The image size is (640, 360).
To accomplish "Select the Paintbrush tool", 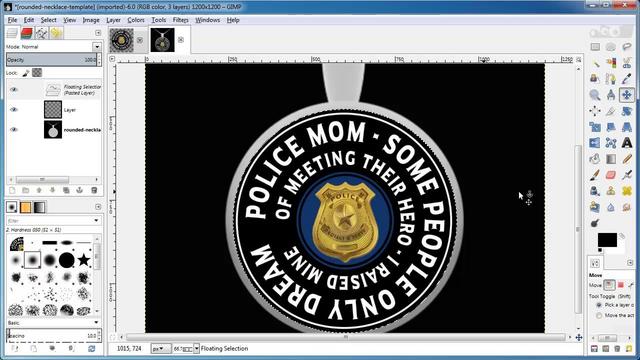I will coord(595,175).
